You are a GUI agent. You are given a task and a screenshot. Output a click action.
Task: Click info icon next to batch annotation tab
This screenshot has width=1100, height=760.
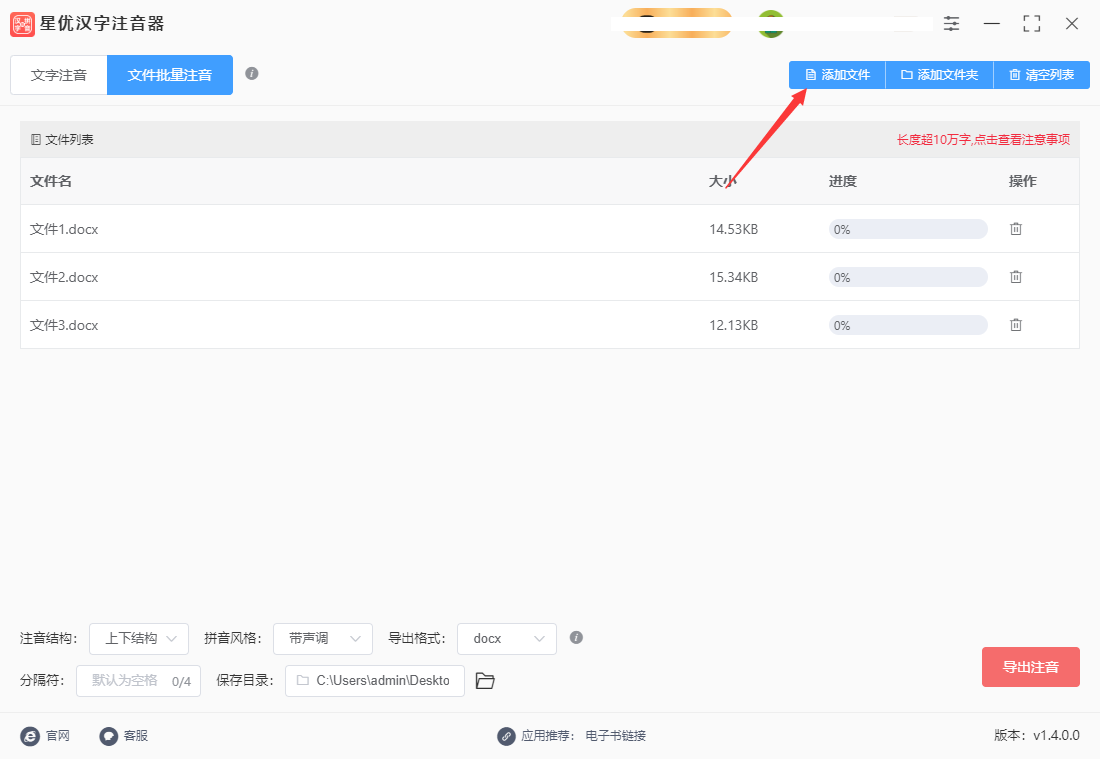[252, 74]
